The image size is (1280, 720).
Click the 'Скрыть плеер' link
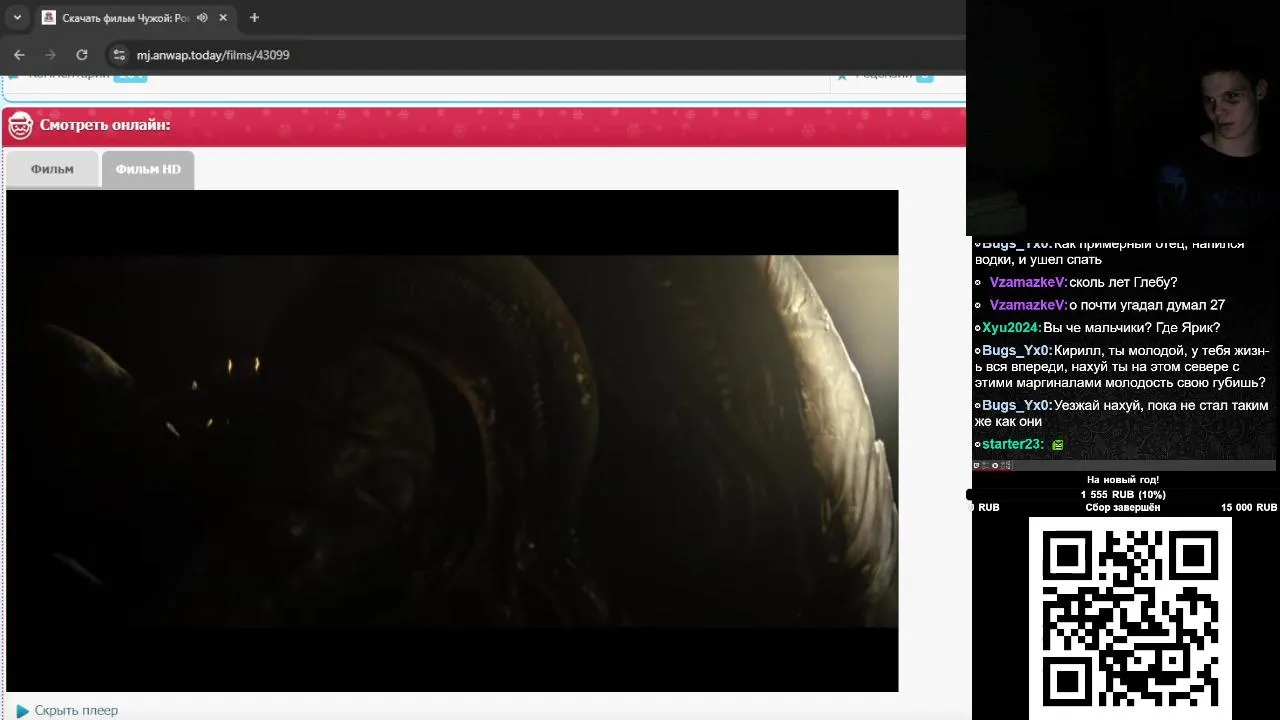click(76, 711)
